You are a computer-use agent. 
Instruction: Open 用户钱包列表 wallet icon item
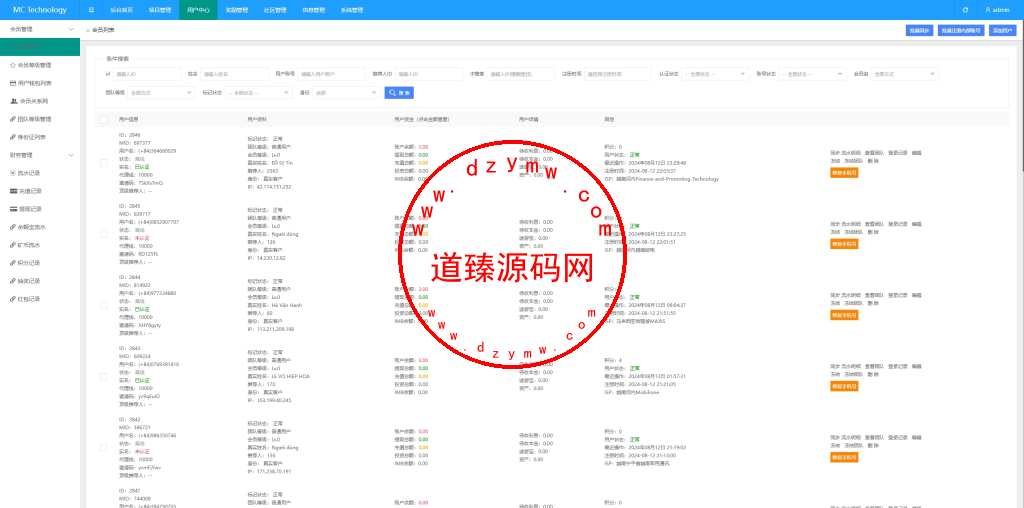[x=40, y=83]
